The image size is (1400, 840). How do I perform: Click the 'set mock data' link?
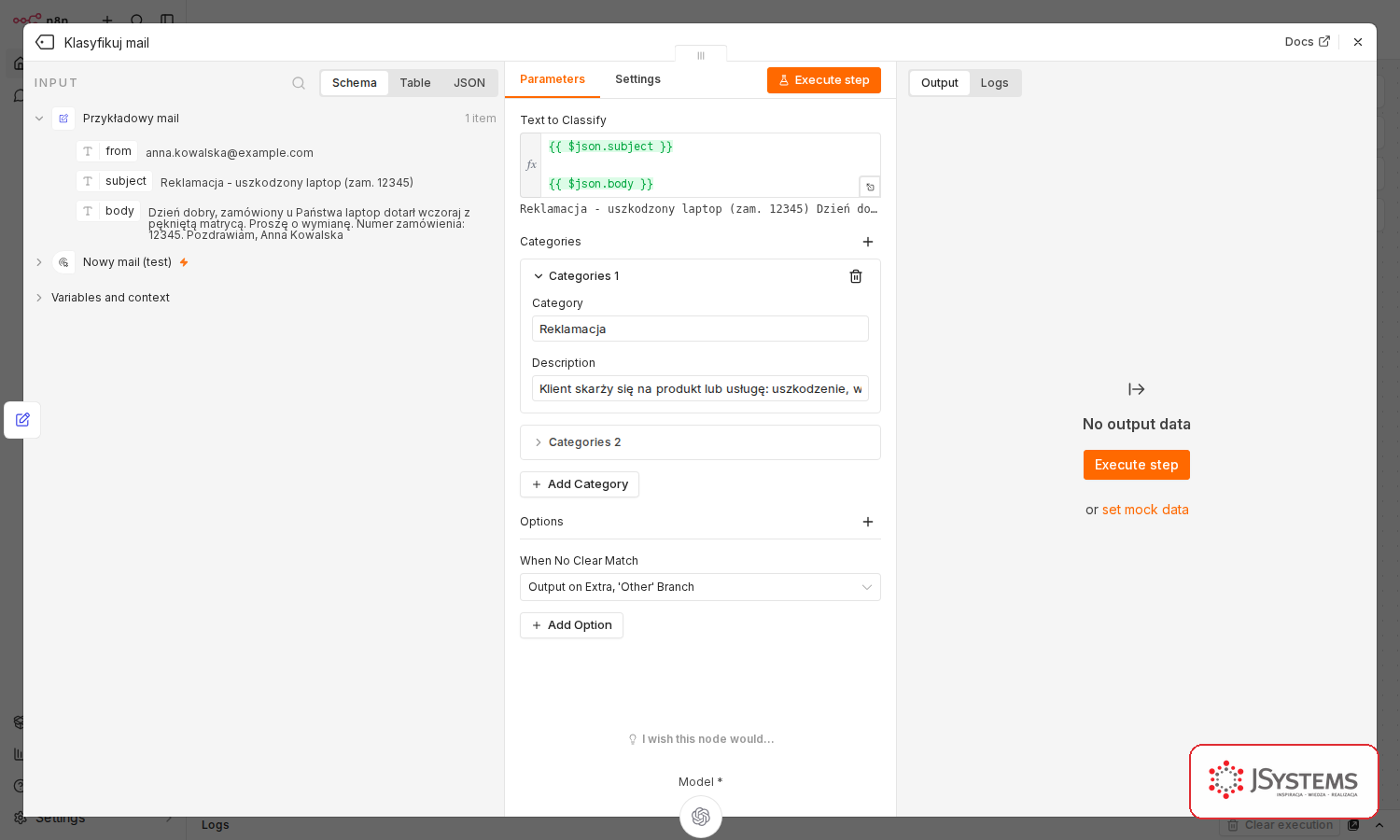pyautogui.click(x=1145, y=510)
